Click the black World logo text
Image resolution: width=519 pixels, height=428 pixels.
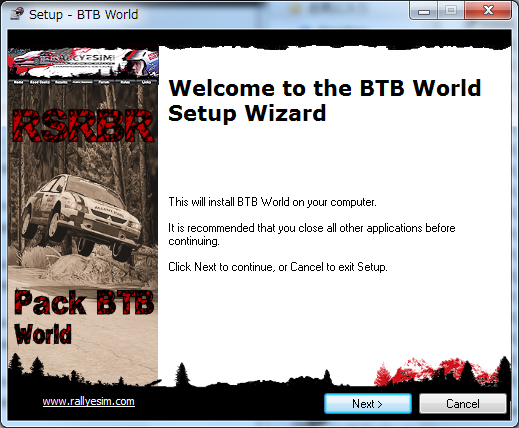(x=43, y=334)
